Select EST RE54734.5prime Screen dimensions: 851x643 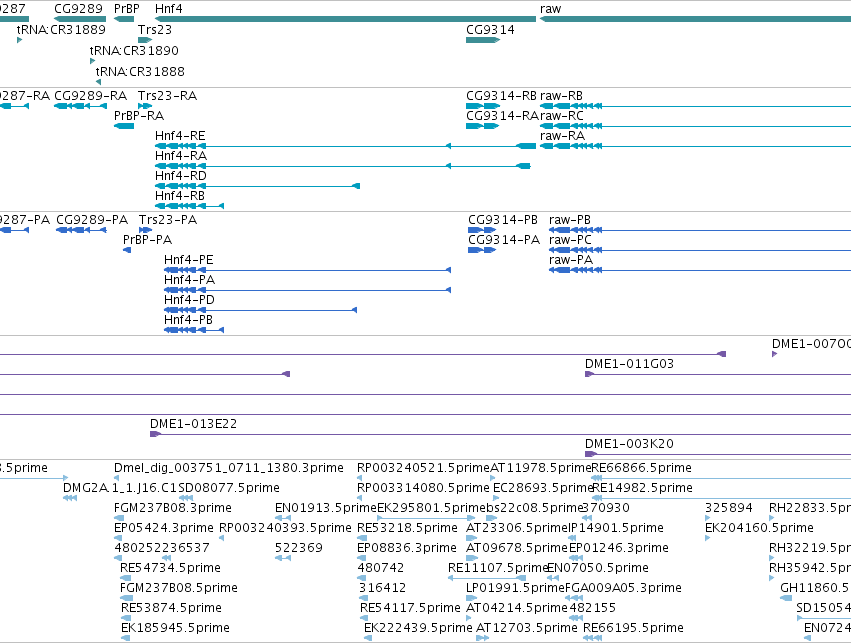[x=170, y=568]
